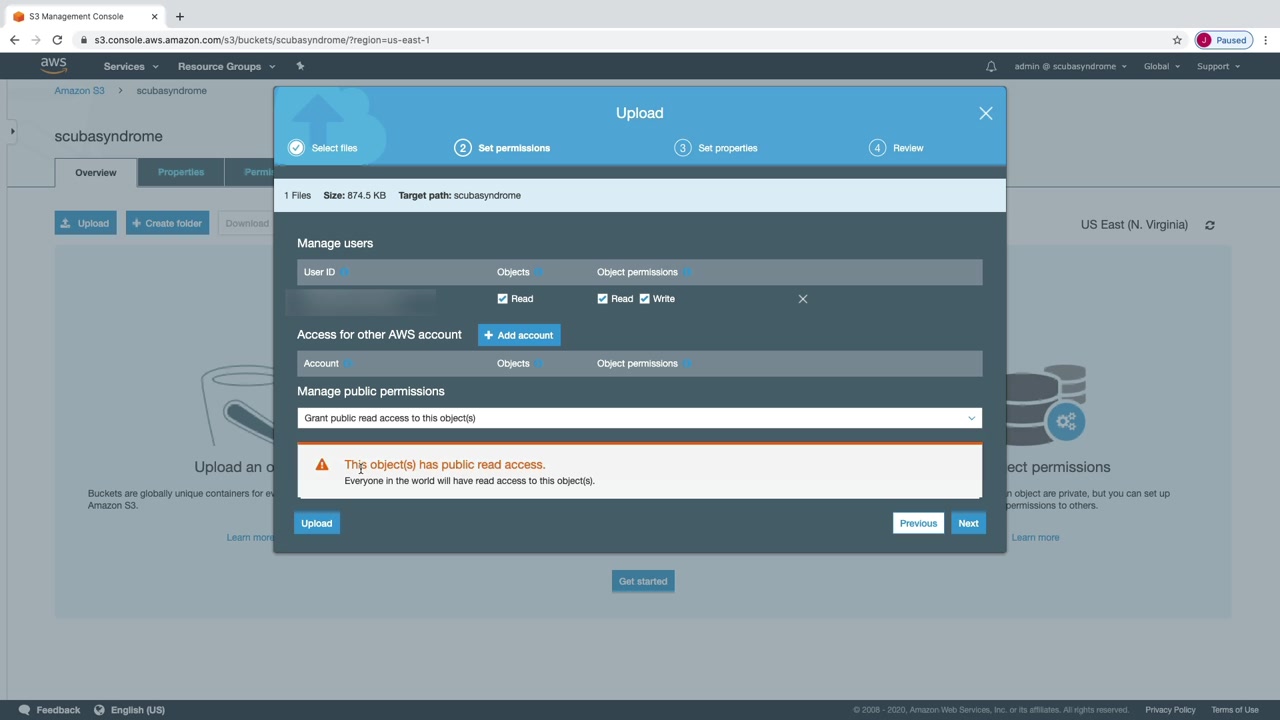Go to the Set permissions step

(x=502, y=148)
